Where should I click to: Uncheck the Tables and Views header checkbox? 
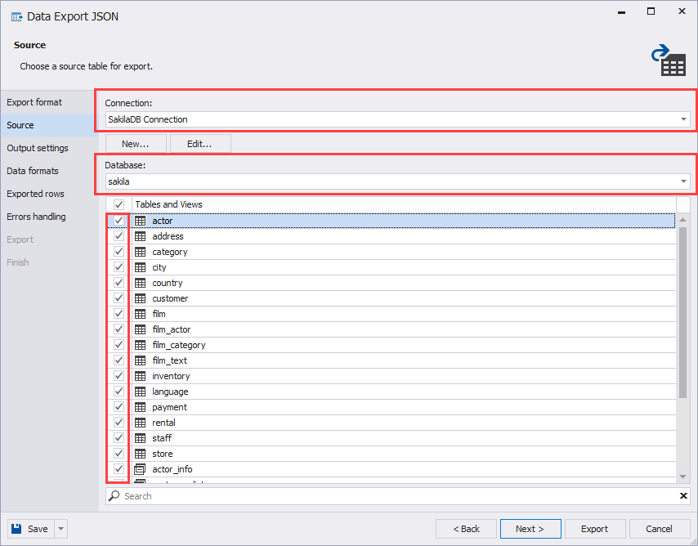point(119,205)
